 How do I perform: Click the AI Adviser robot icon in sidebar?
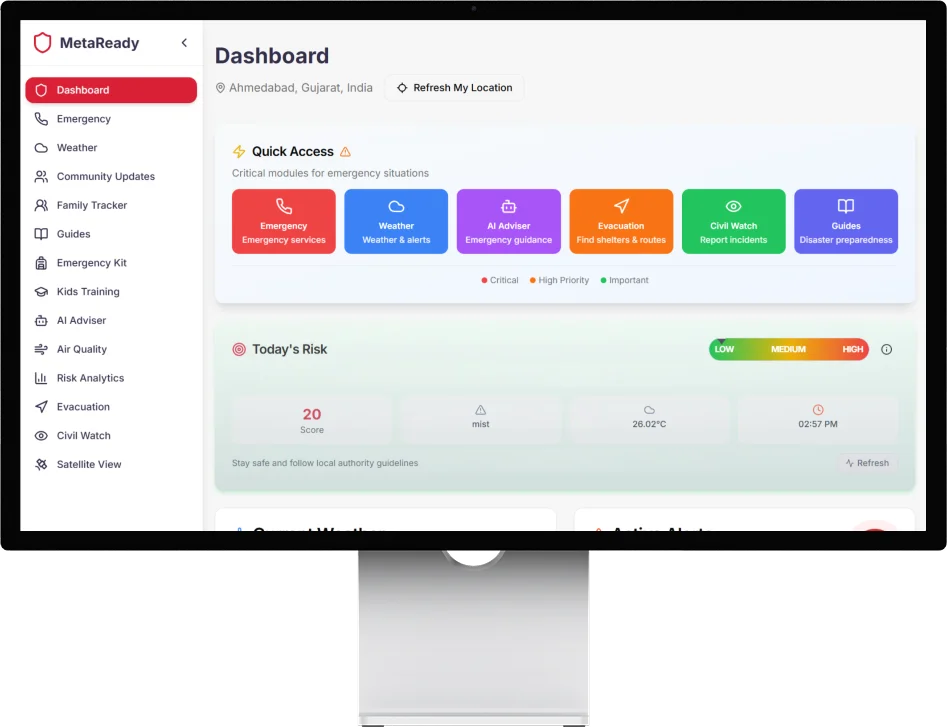pos(41,320)
